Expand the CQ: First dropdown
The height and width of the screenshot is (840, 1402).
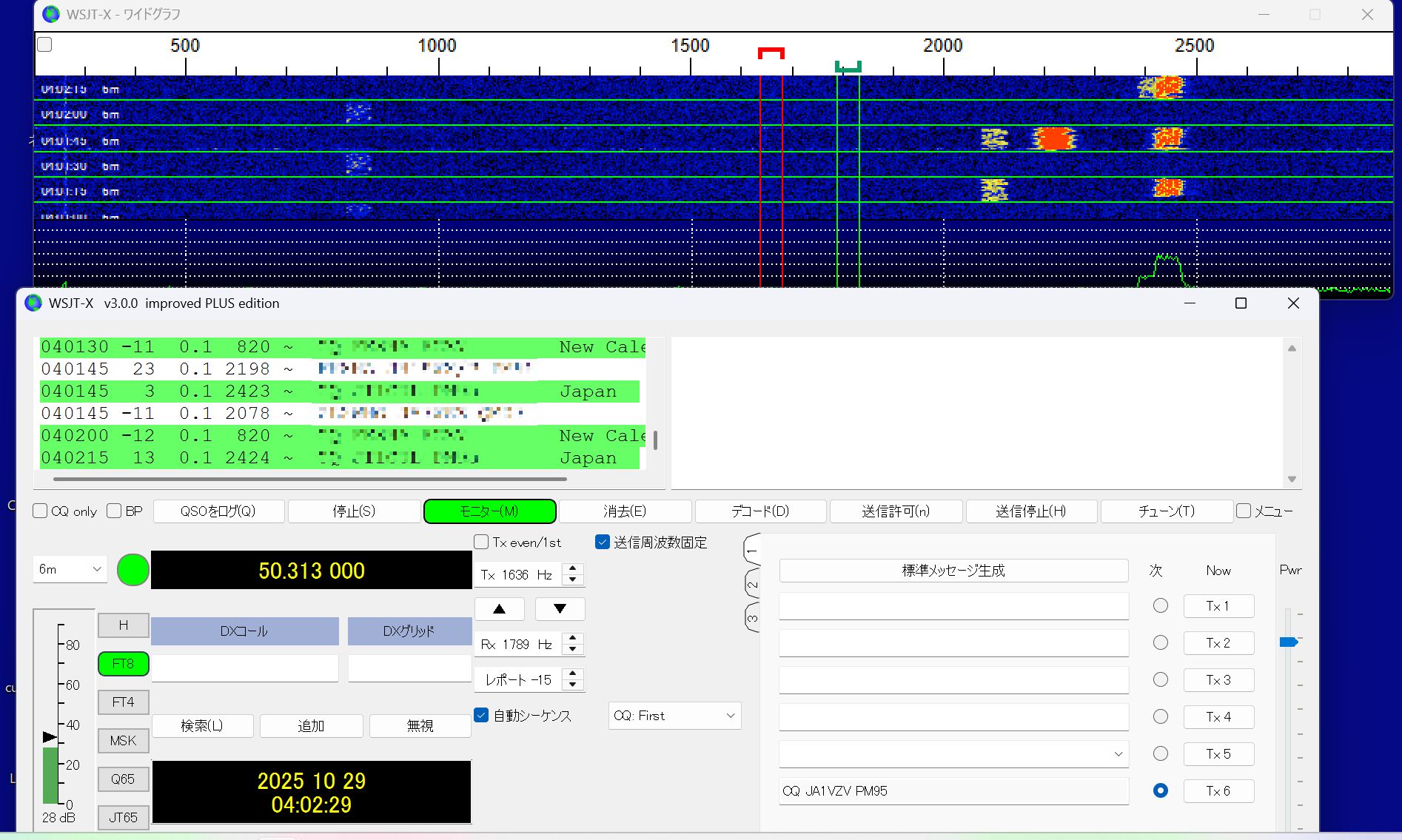674,716
